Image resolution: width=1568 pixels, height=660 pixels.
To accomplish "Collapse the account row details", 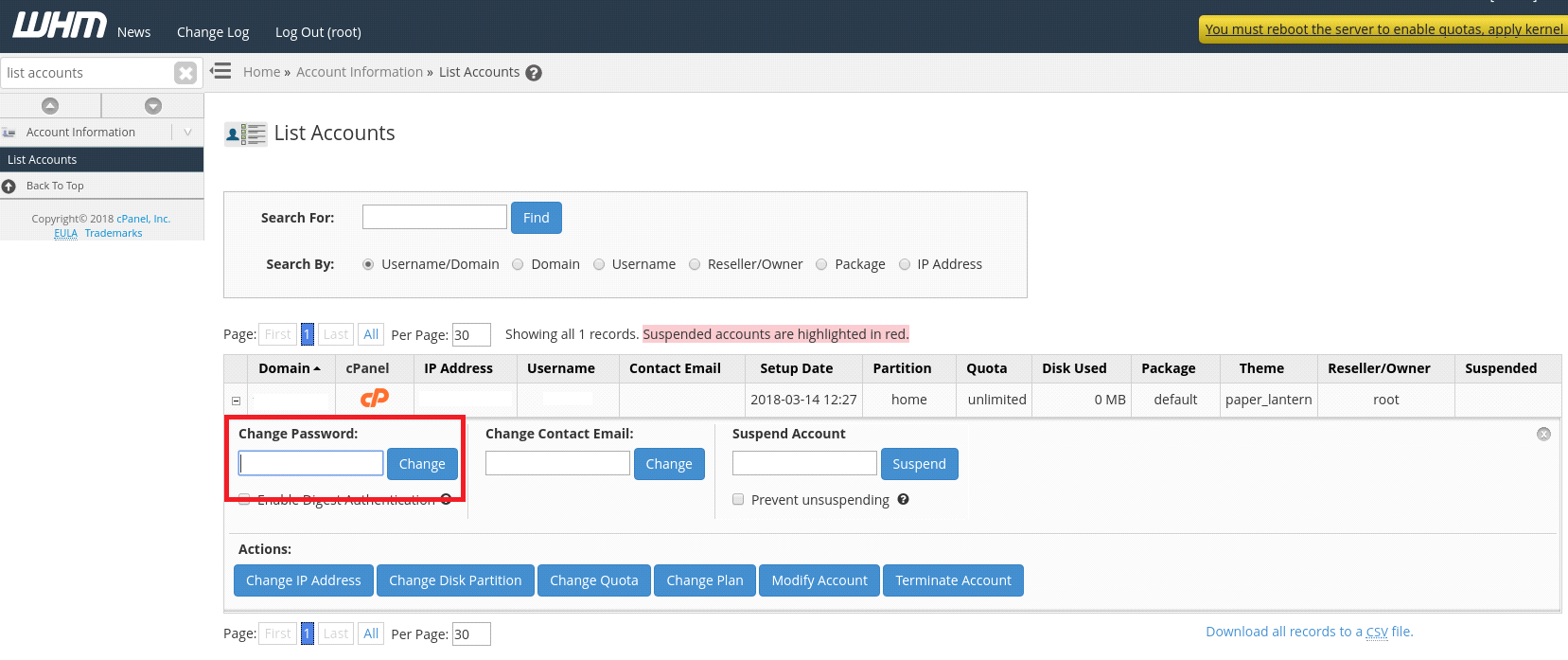I will pos(237,401).
